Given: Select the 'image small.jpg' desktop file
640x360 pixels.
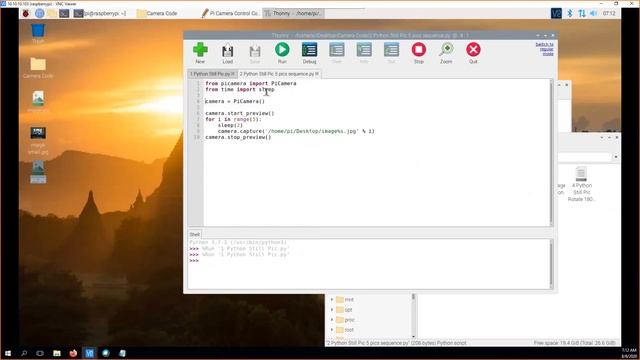Looking at the screenshot, I should pyautogui.click(x=38, y=140).
